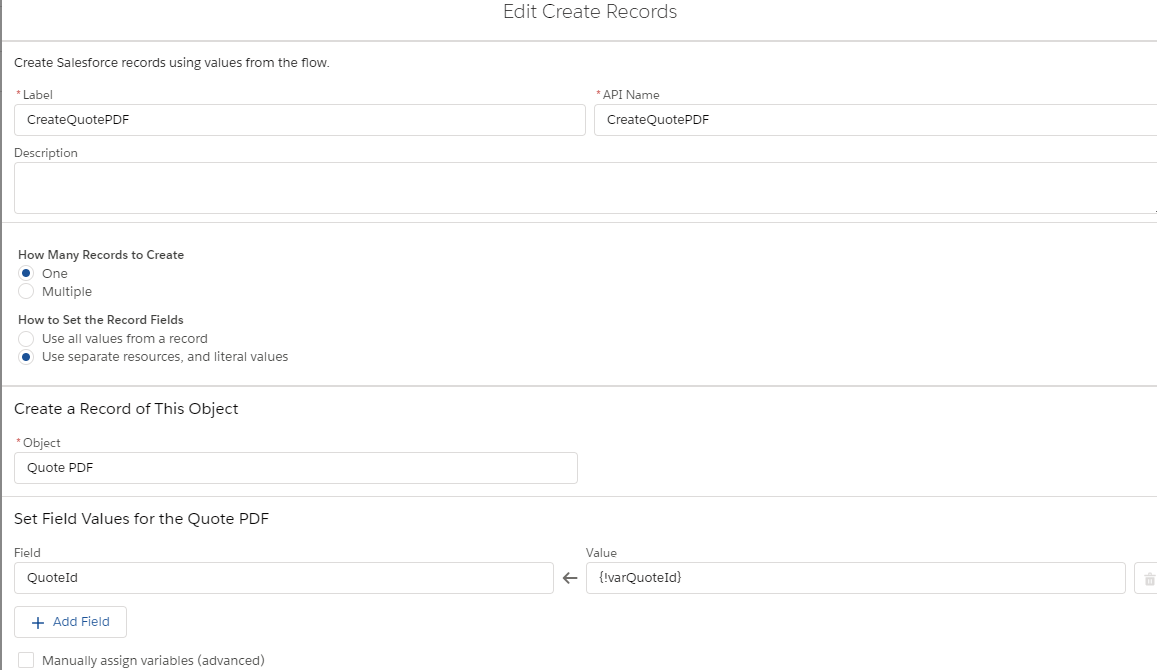Image resolution: width=1157 pixels, height=670 pixels.
Task: Open the Field picker showing QuoteId
Action: pos(283,578)
